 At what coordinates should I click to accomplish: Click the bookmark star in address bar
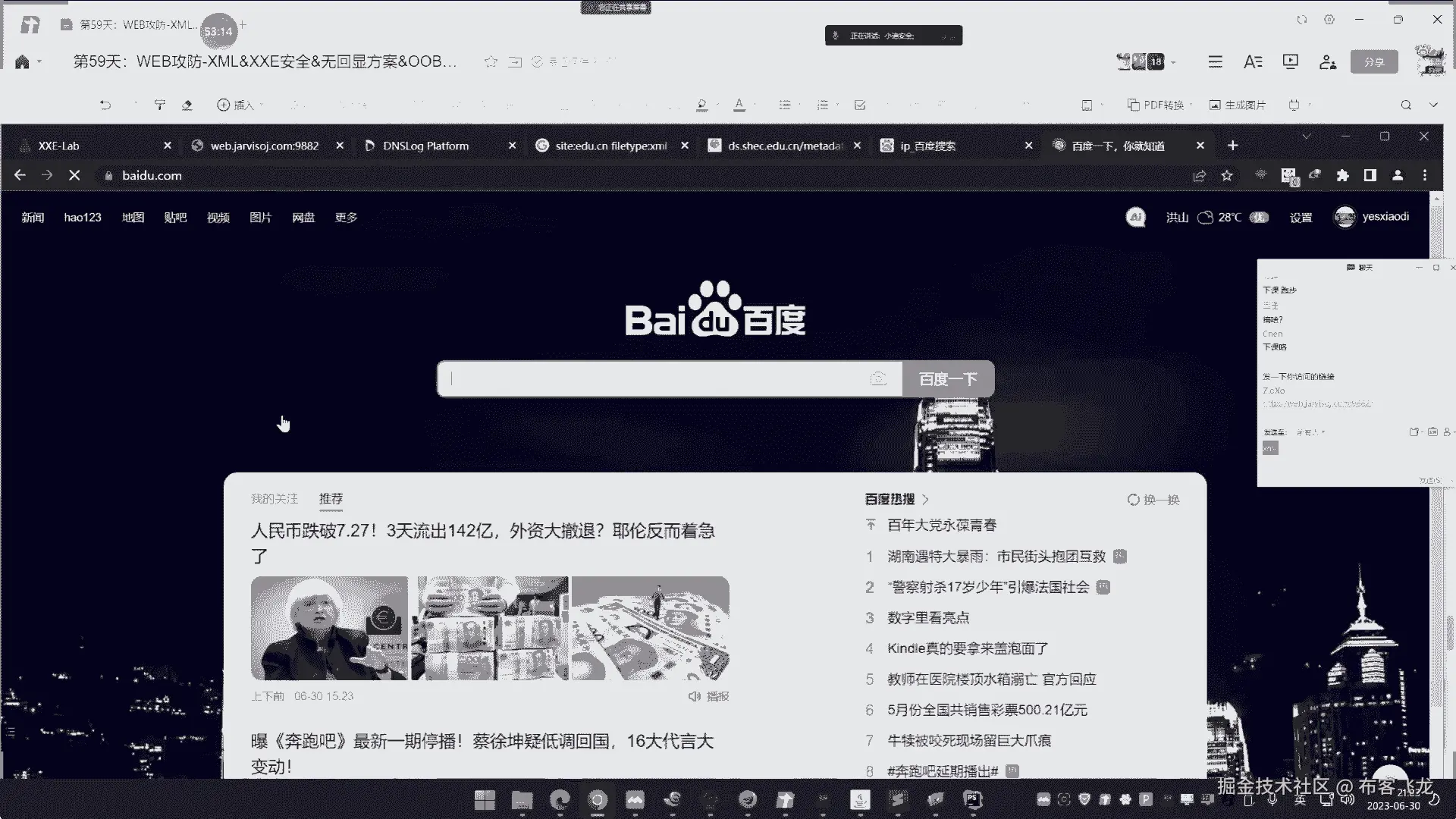tap(1227, 176)
